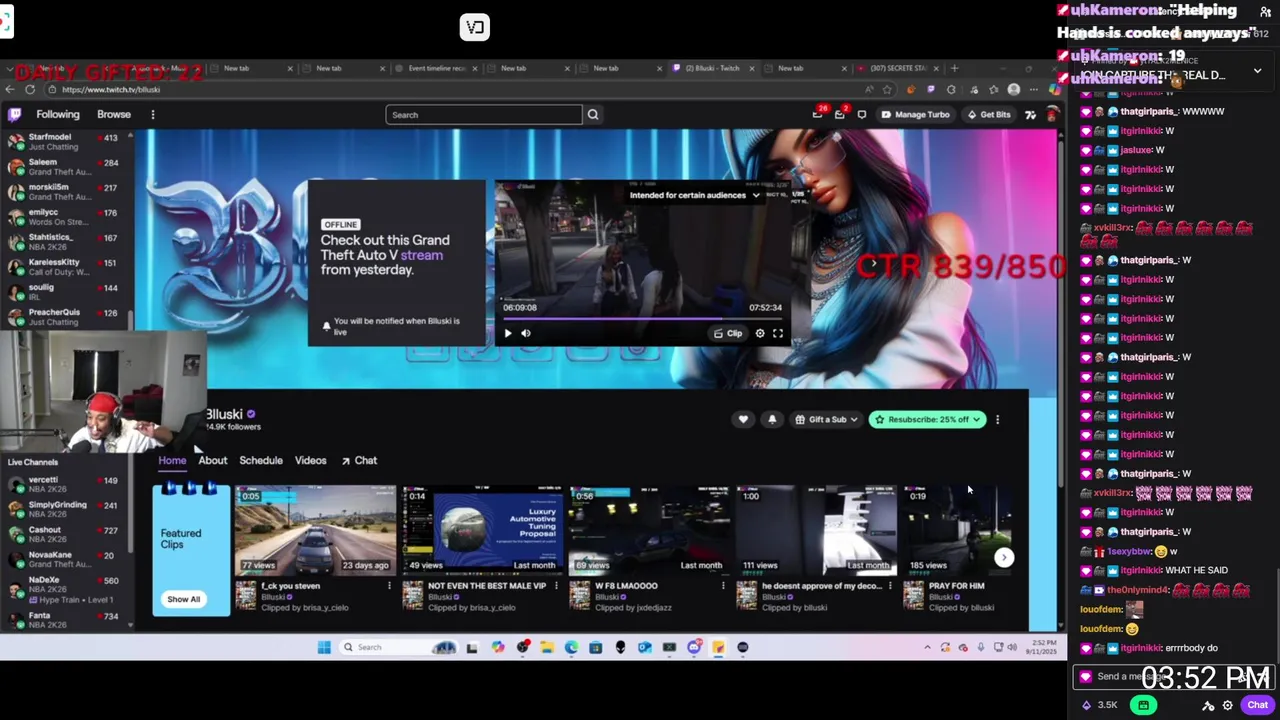Image resolution: width=1280 pixels, height=720 pixels.
Task: Bookmark page with star icon
Action: 887,89
